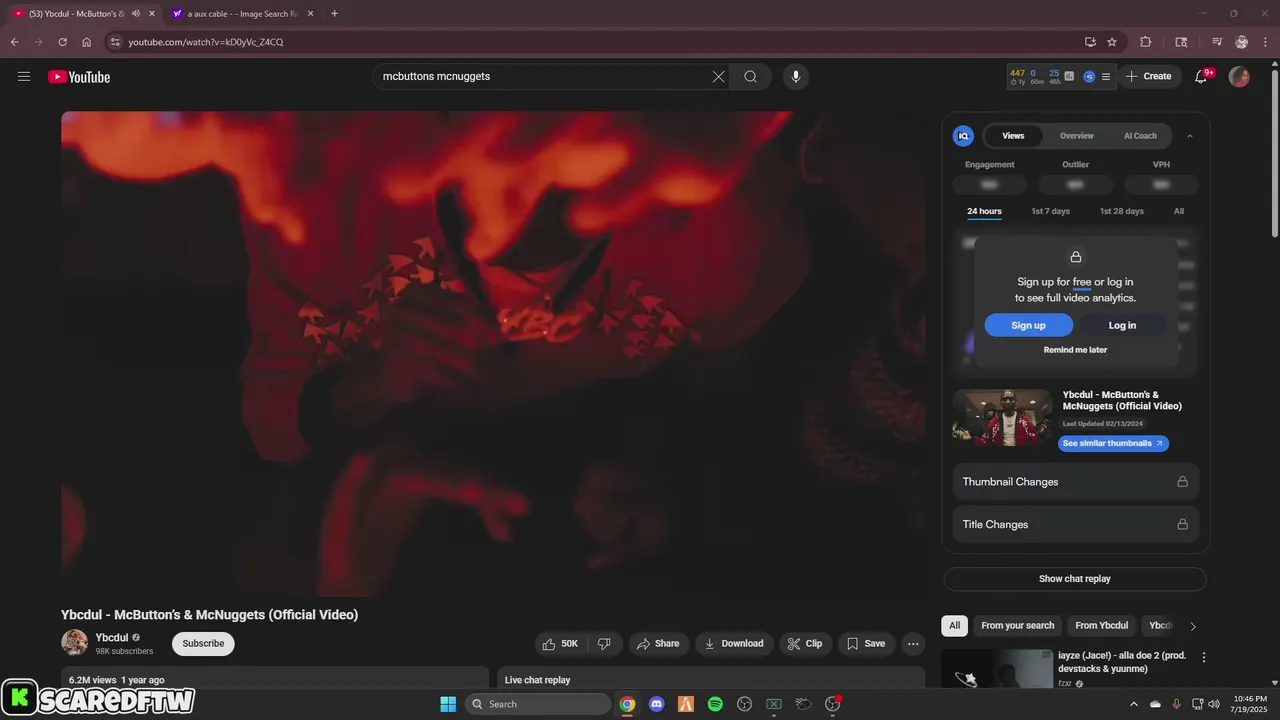Open the YouTube hamburger guide menu

coord(24,76)
